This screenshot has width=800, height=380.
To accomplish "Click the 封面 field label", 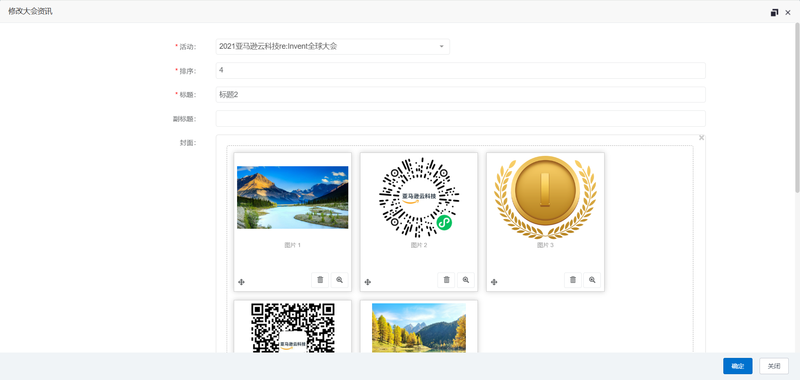I will click(x=188, y=143).
